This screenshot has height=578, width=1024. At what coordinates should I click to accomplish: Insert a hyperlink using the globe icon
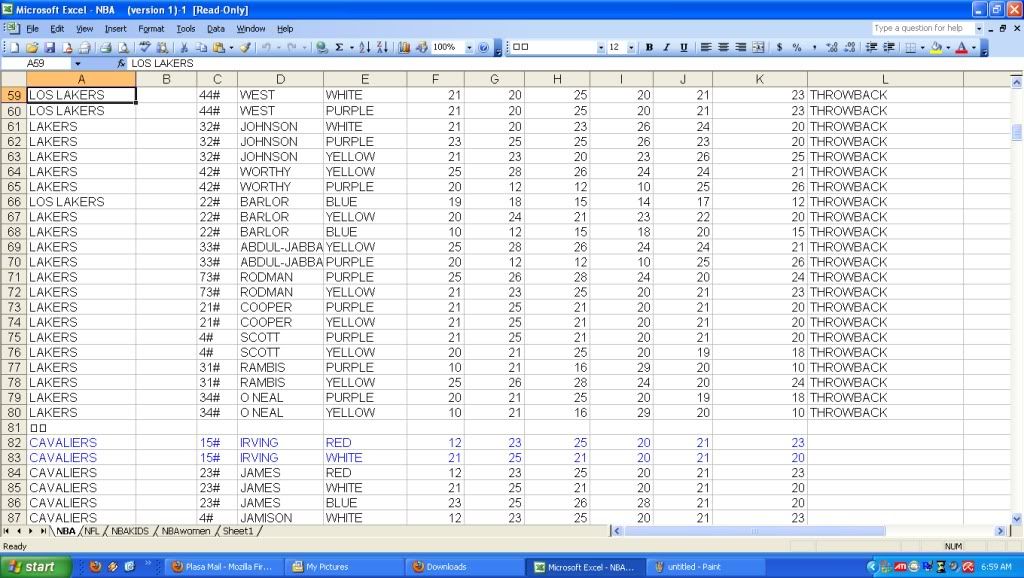321,47
